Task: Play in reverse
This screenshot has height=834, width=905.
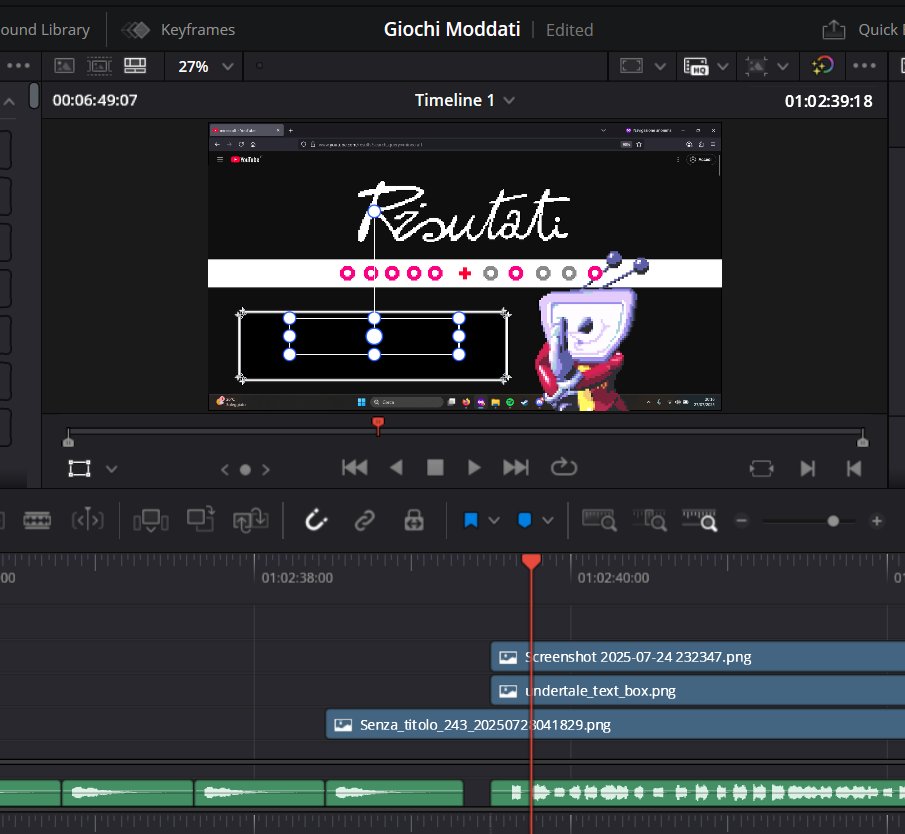Action: point(396,468)
